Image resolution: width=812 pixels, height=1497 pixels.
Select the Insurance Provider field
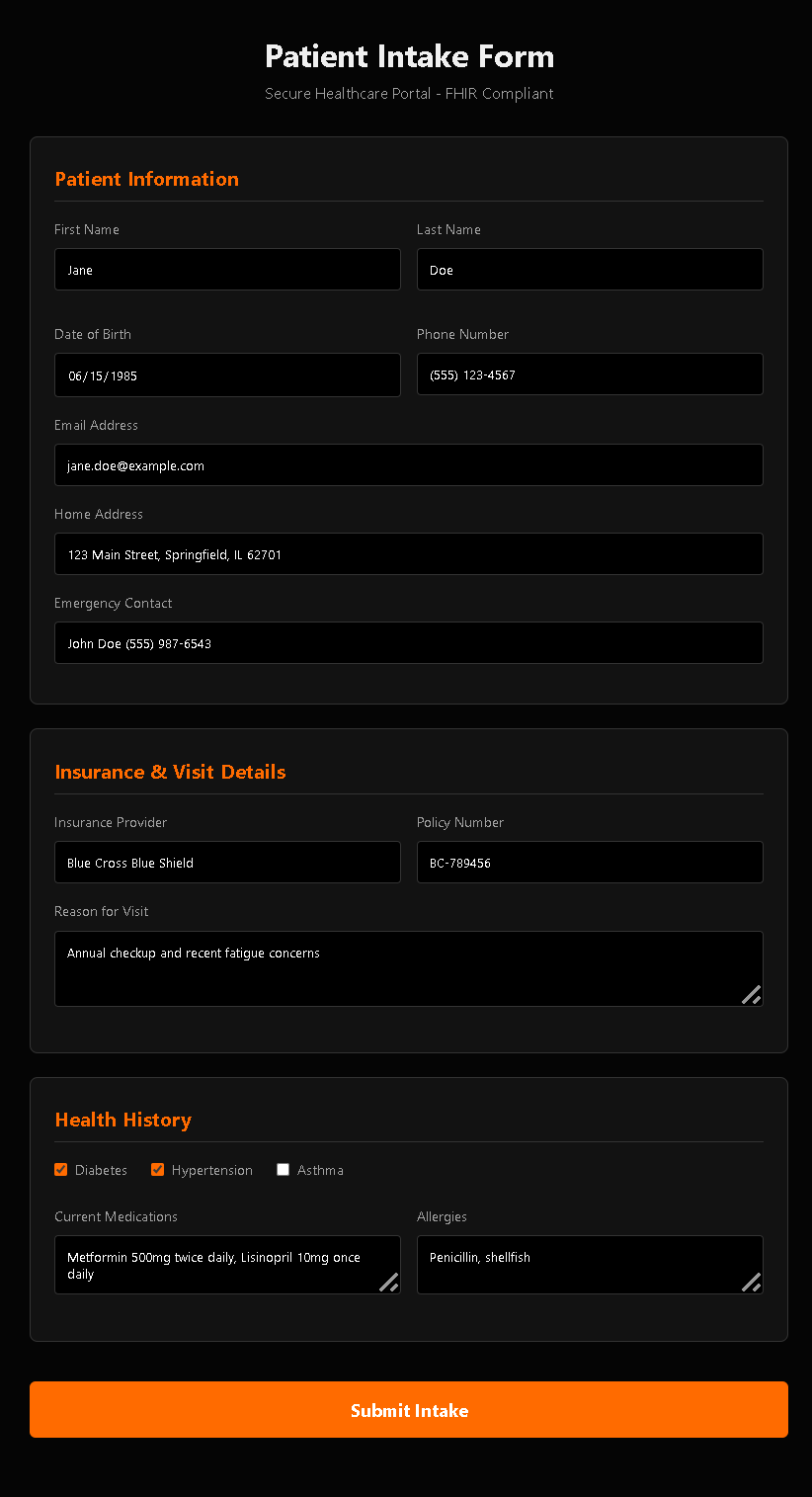[227, 862]
